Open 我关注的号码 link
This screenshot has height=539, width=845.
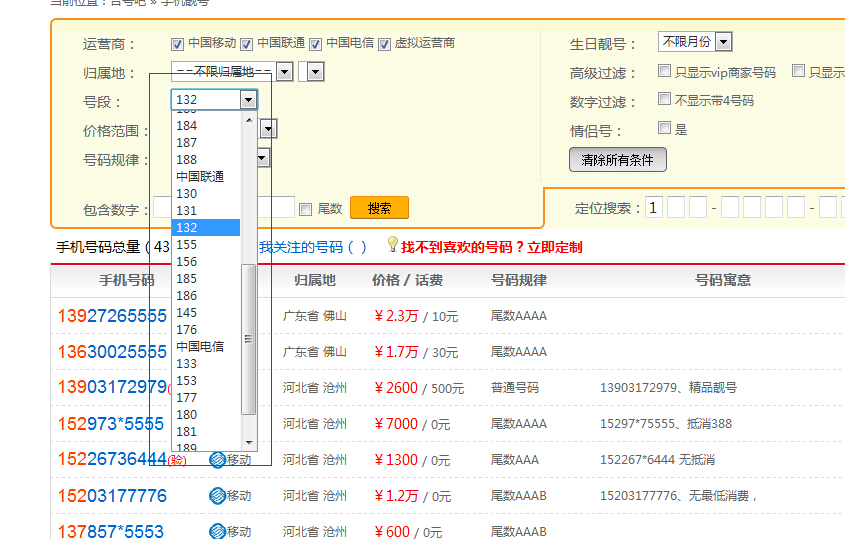(x=313, y=247)
